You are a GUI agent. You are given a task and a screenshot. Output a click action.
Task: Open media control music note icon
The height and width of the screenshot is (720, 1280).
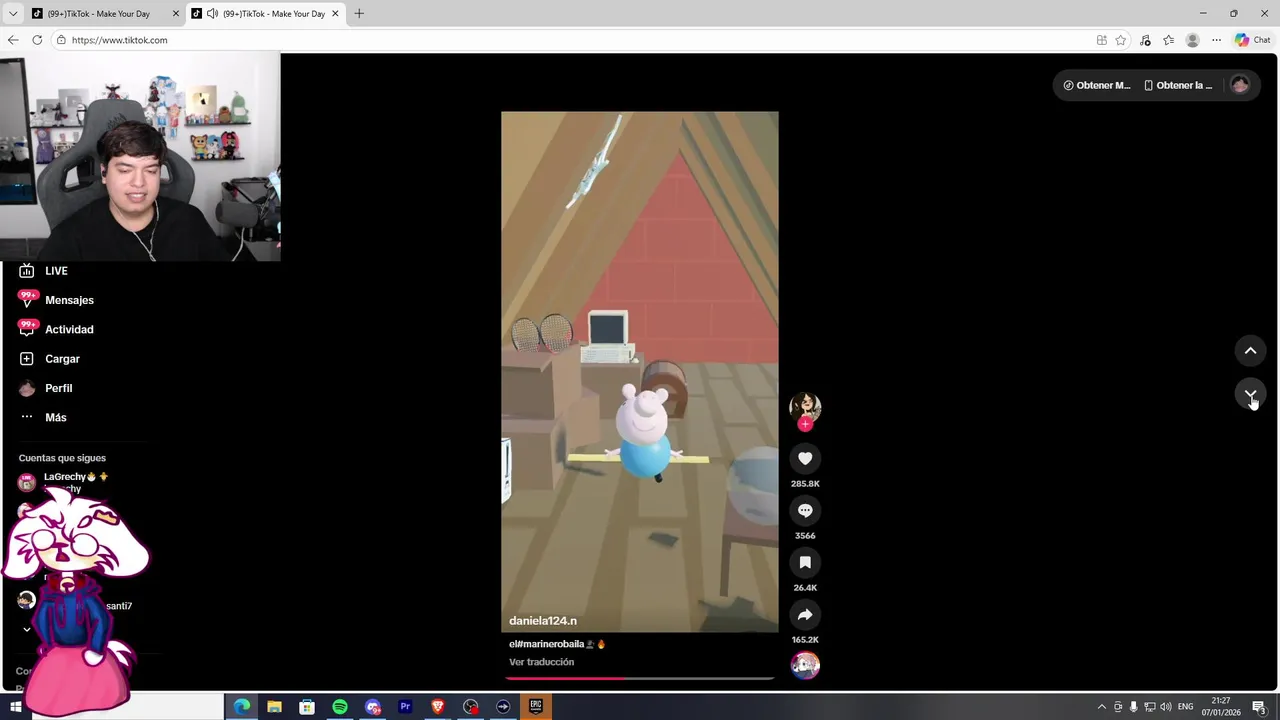click(1145, 40)
